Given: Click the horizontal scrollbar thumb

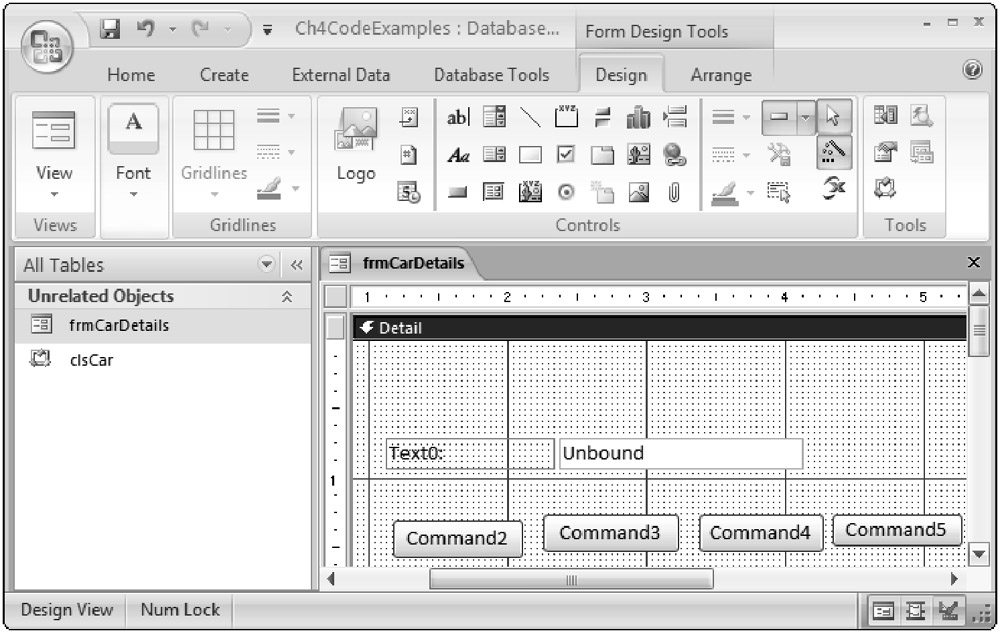Looking at the screenshot, I should [571, 579].
